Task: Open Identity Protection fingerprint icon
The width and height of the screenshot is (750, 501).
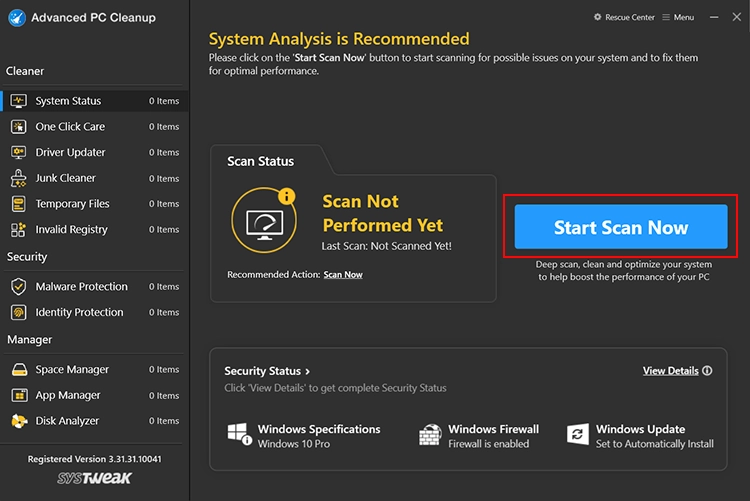Action: click(18, 312)
